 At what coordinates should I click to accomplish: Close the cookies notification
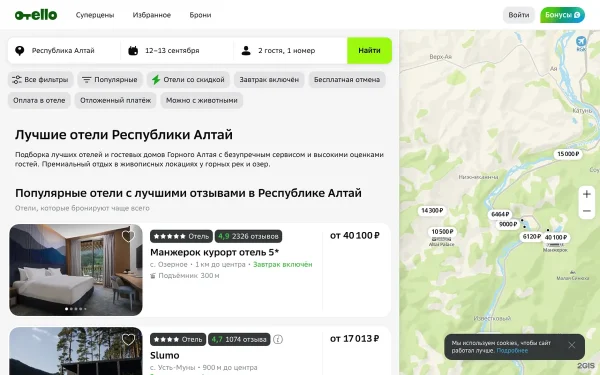pyautogui.click(x=572, y=345)
